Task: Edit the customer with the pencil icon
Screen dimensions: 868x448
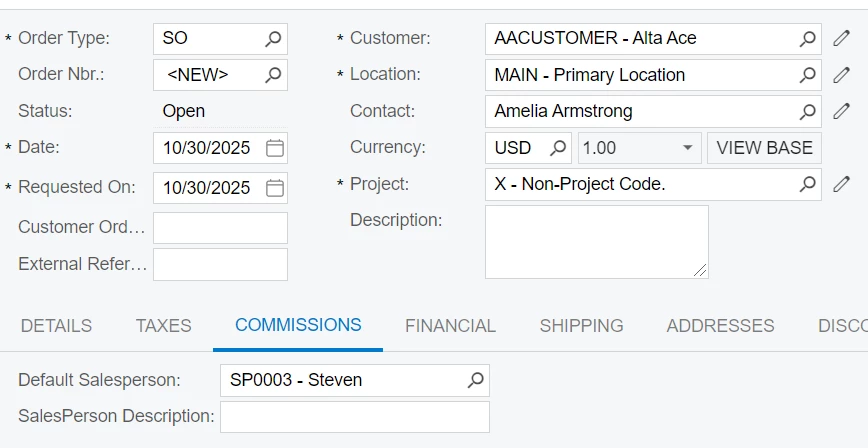Action: (x=841, y=39)
